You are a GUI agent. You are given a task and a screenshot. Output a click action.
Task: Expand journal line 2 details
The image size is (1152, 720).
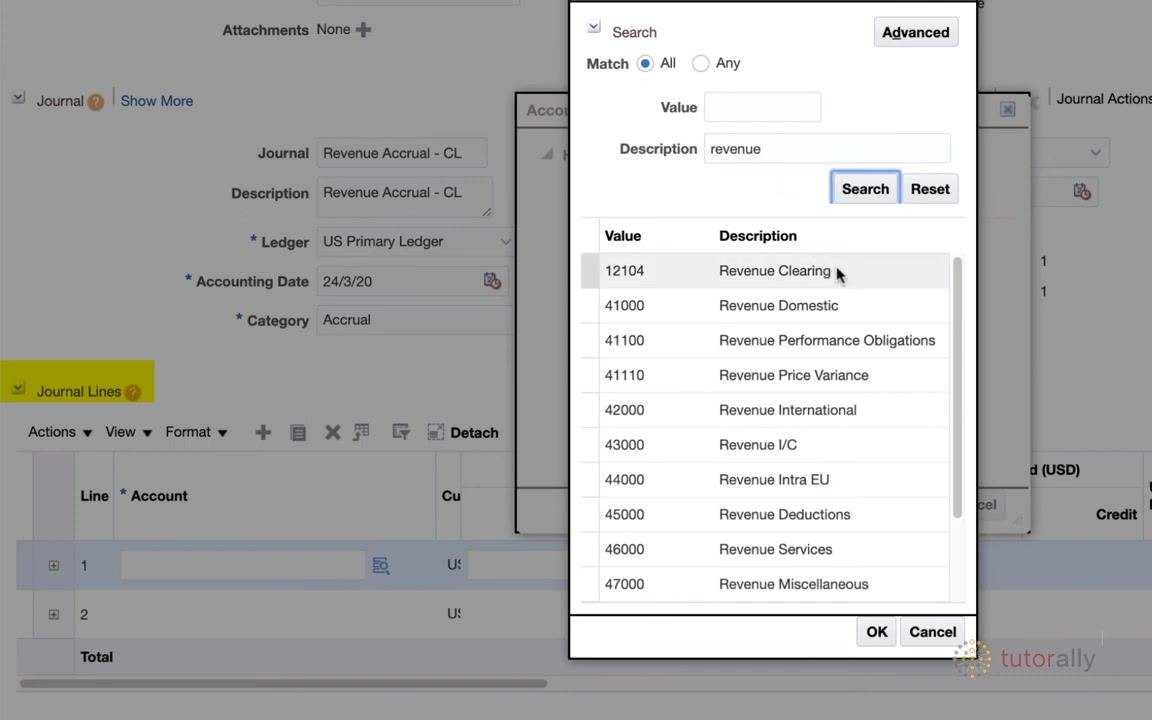[x=54, y=613]
